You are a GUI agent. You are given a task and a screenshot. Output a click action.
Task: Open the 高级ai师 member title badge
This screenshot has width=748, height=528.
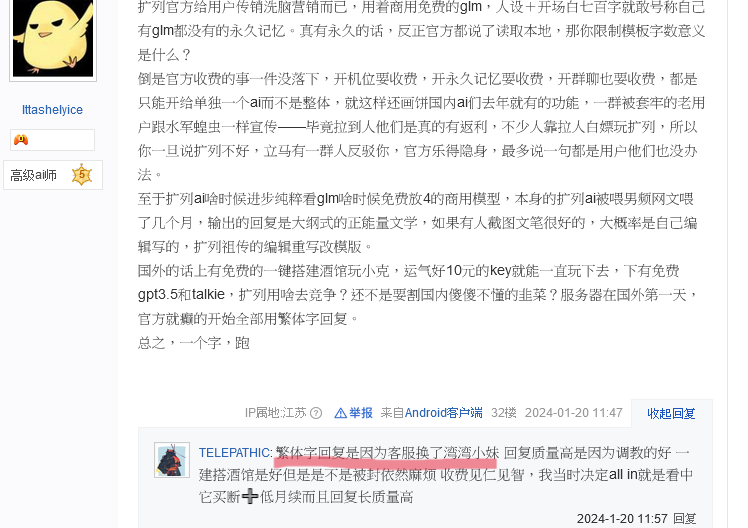[53, 175]
